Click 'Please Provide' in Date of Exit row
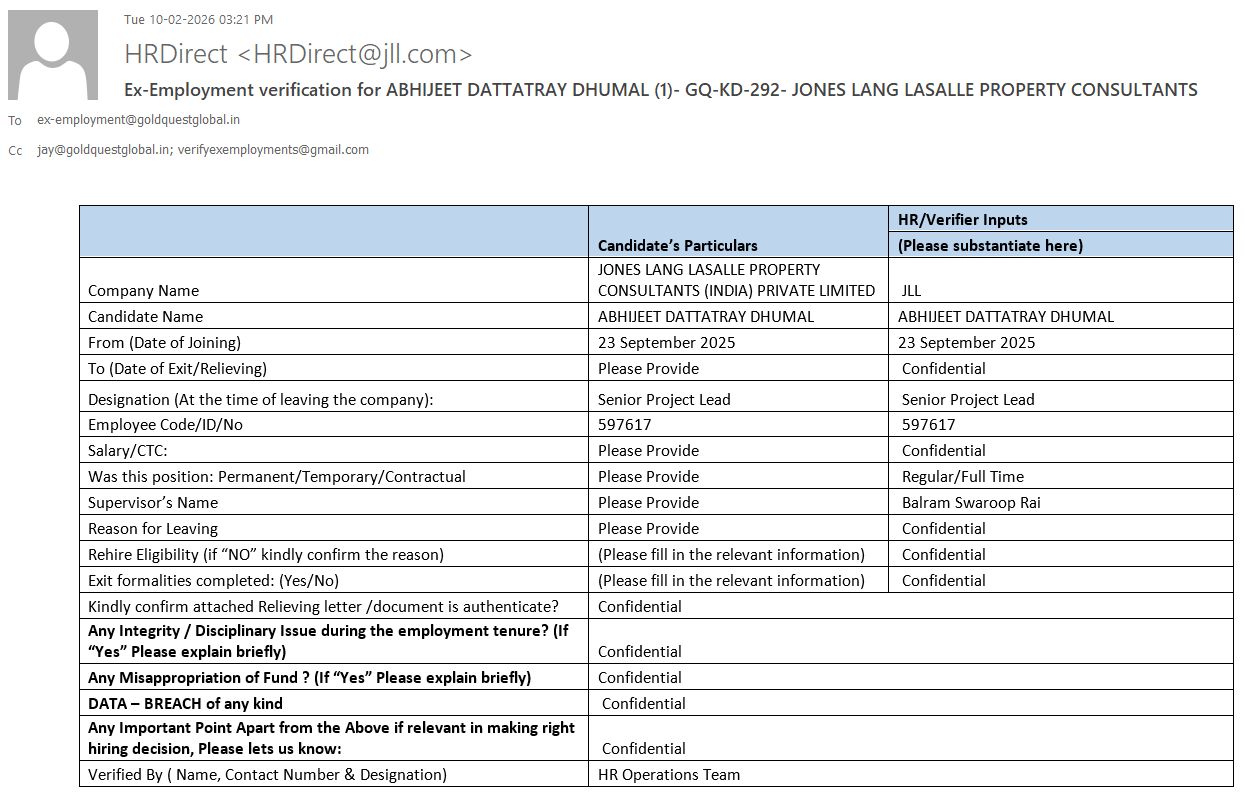This screenshot has height=807, width=1245. click(x=648, y=369)
